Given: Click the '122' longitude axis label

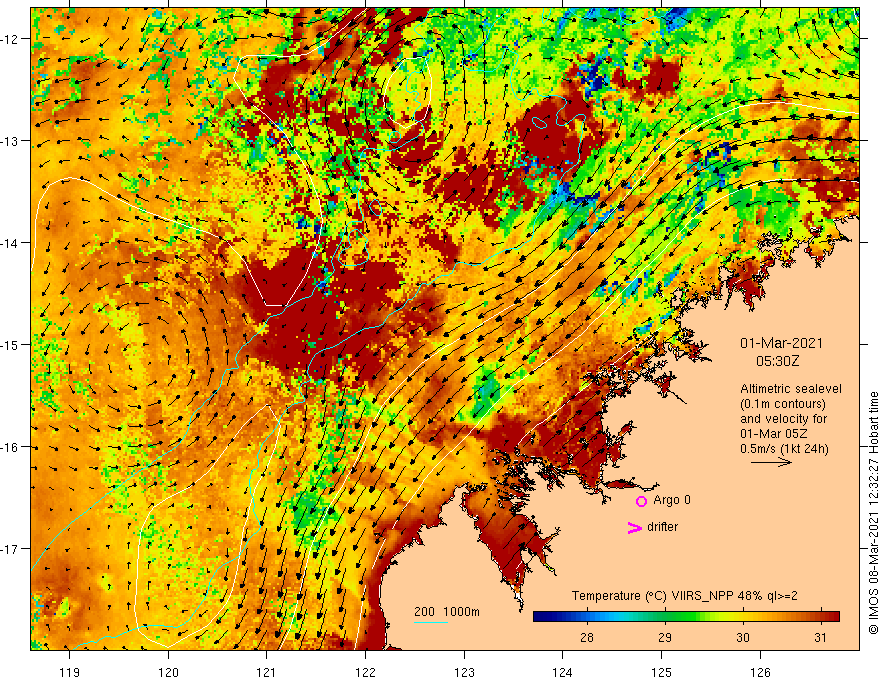Looking at the screenshot, I should point(365,672).
